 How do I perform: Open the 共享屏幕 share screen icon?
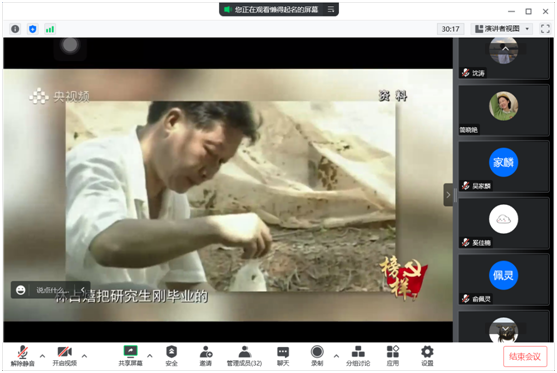pos(130,356)
